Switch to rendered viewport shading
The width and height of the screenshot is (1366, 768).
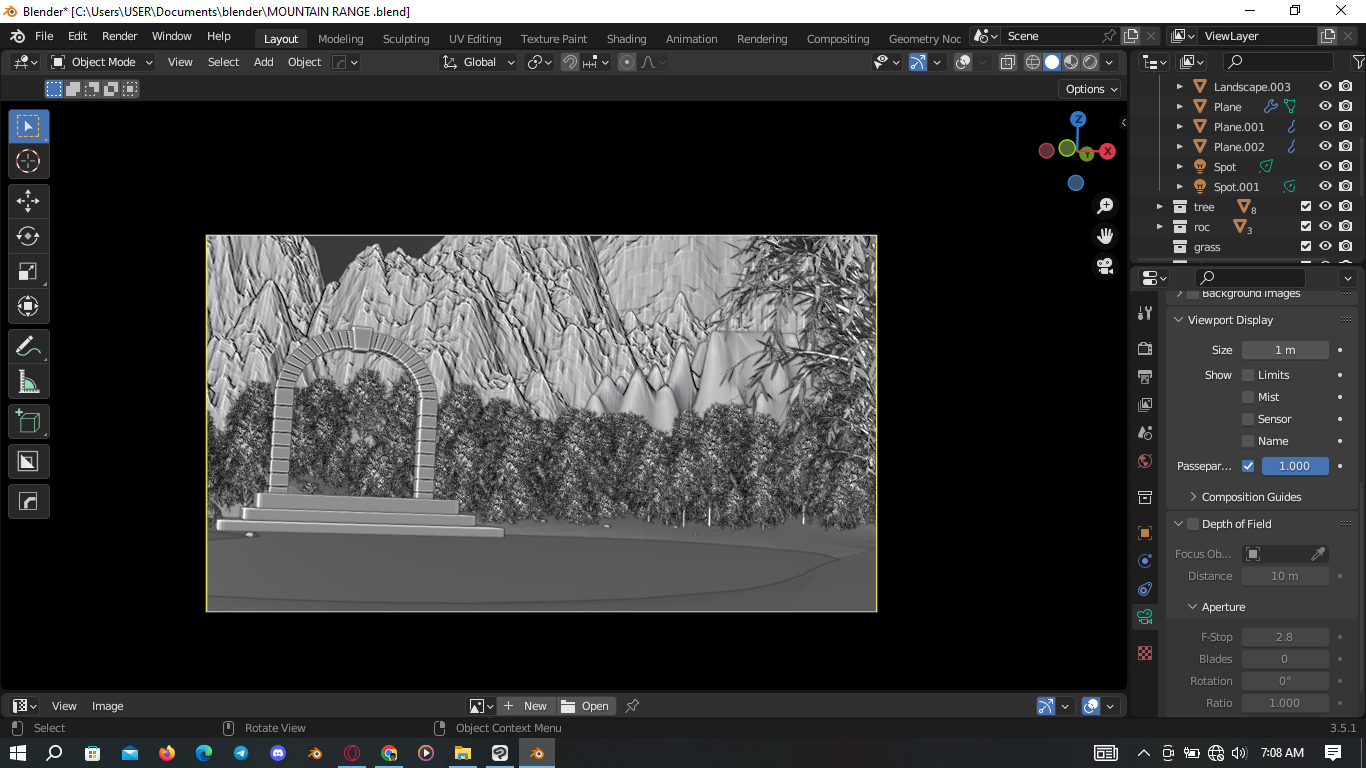click(x=1090, y=62)
